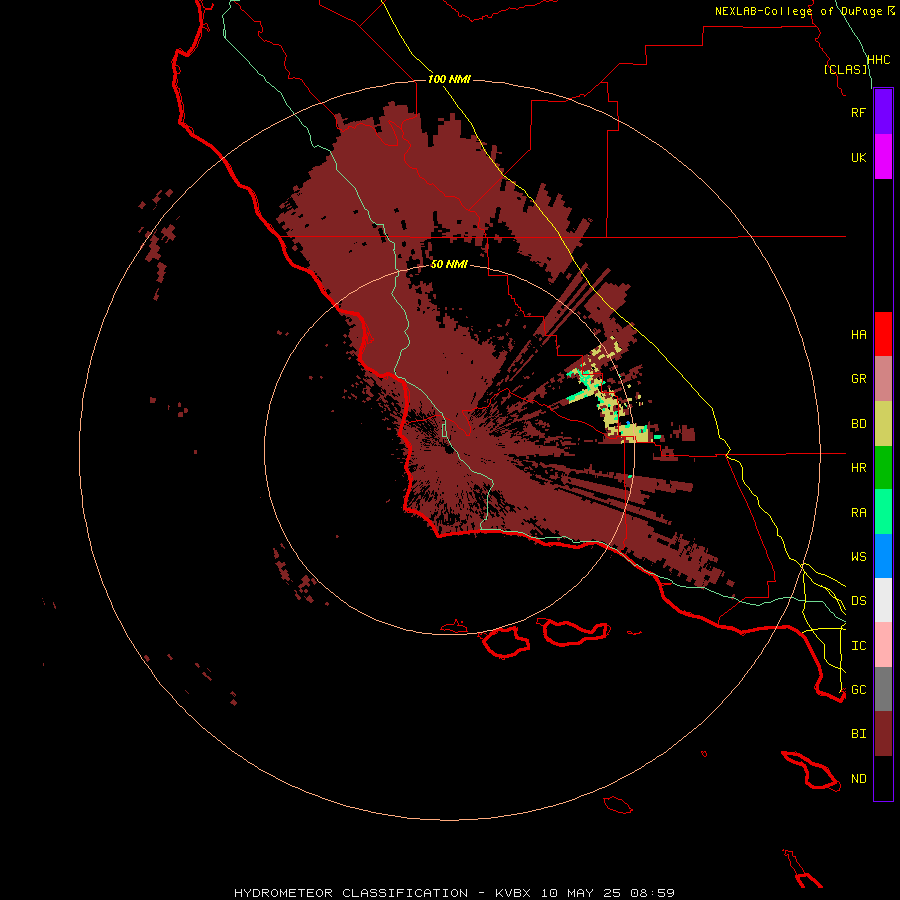Image resolution: width=900 pixels, height=900 pixels.
Task: Click the HR green legend swatch
Action: (x=883, y=468)
